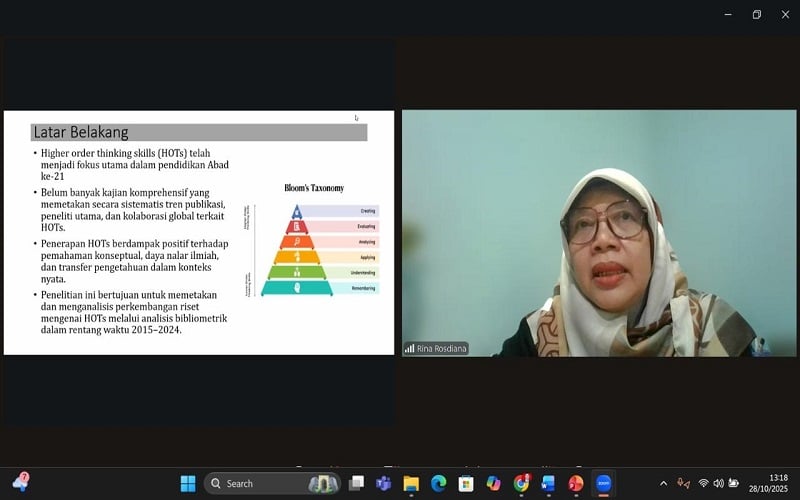Open the weather widgets panel

pyautogui.click(x=20, y=484)
